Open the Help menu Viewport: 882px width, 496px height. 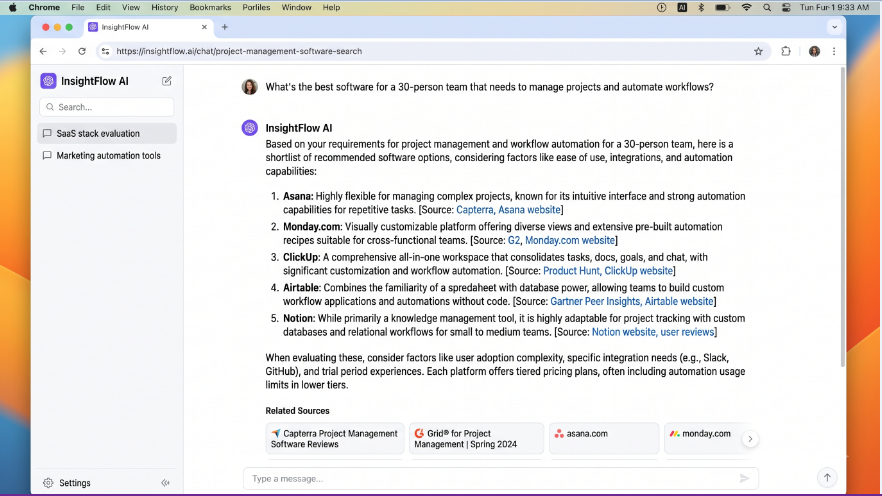pos(331,7)
